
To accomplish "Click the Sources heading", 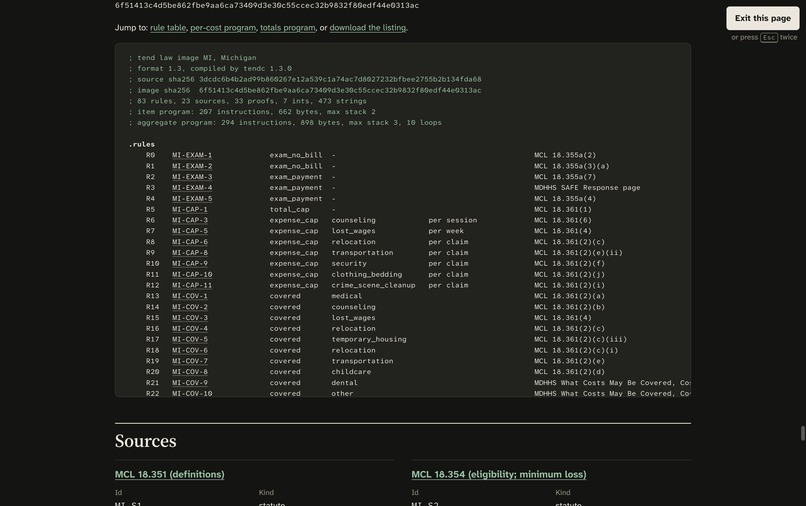I will (x=145, y=441).
